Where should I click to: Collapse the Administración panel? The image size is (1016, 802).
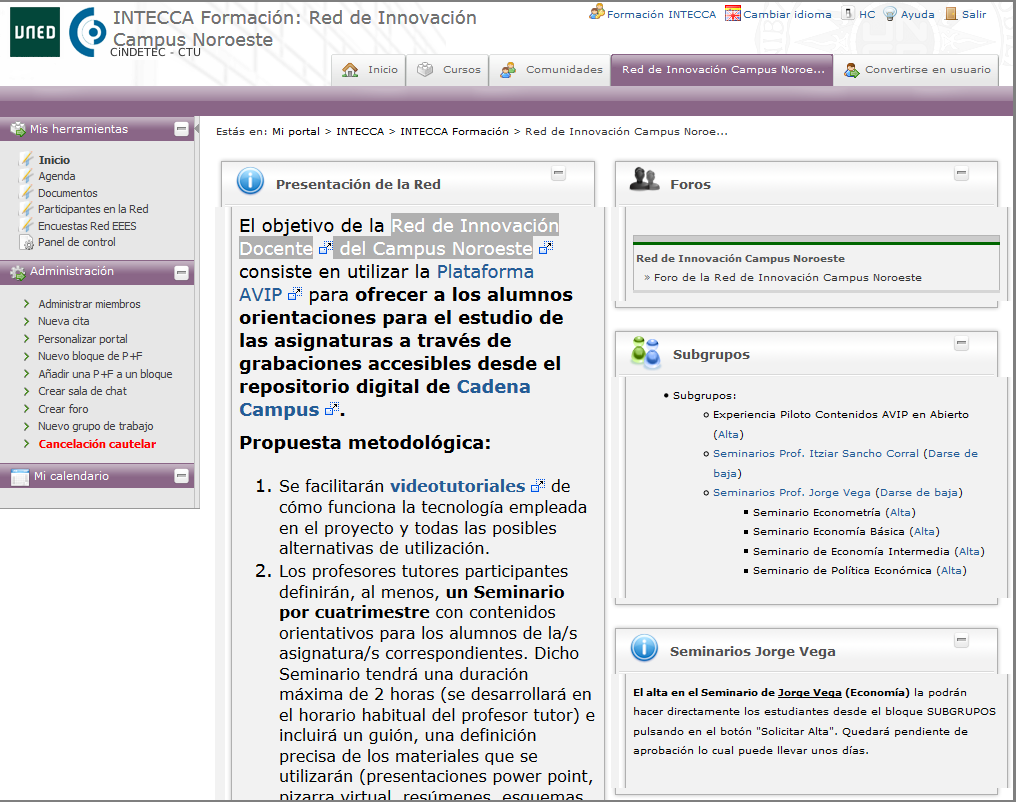click(x=181, y=273)
